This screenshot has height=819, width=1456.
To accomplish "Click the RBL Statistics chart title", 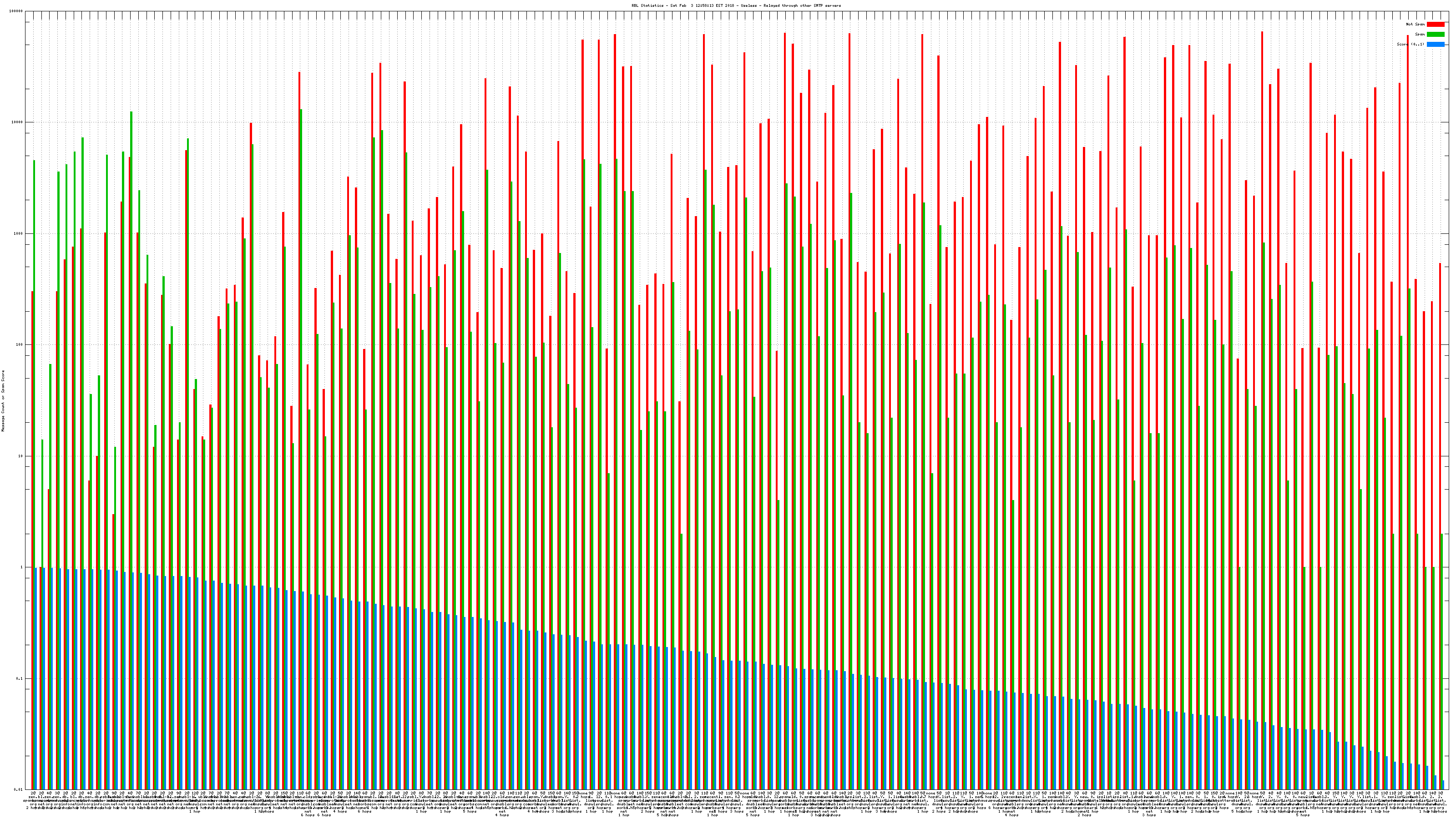I will click(x=736, y=5).
